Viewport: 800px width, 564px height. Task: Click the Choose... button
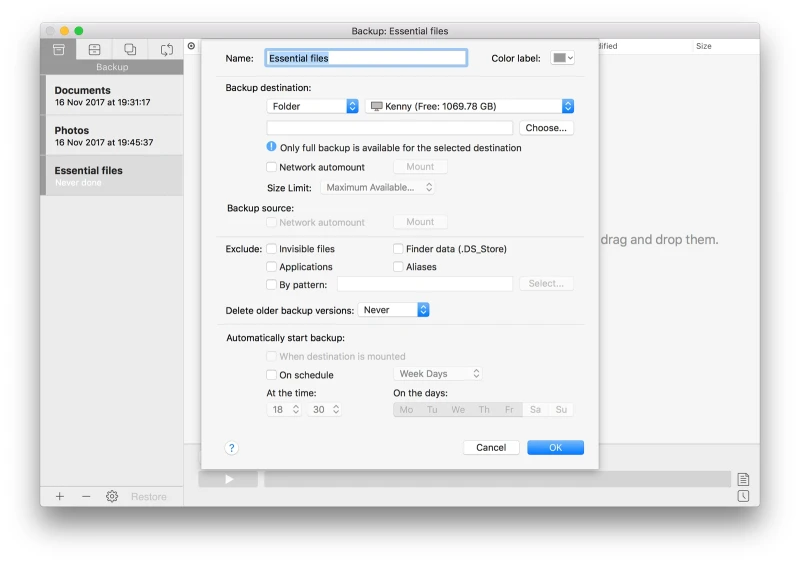click(546, 128)
